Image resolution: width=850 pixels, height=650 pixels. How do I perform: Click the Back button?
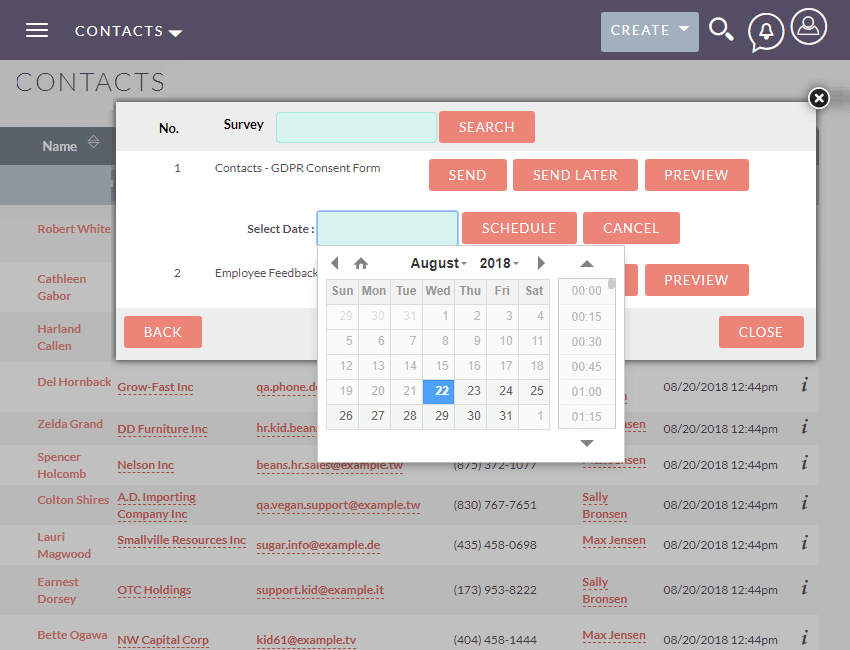coord(163,332)
